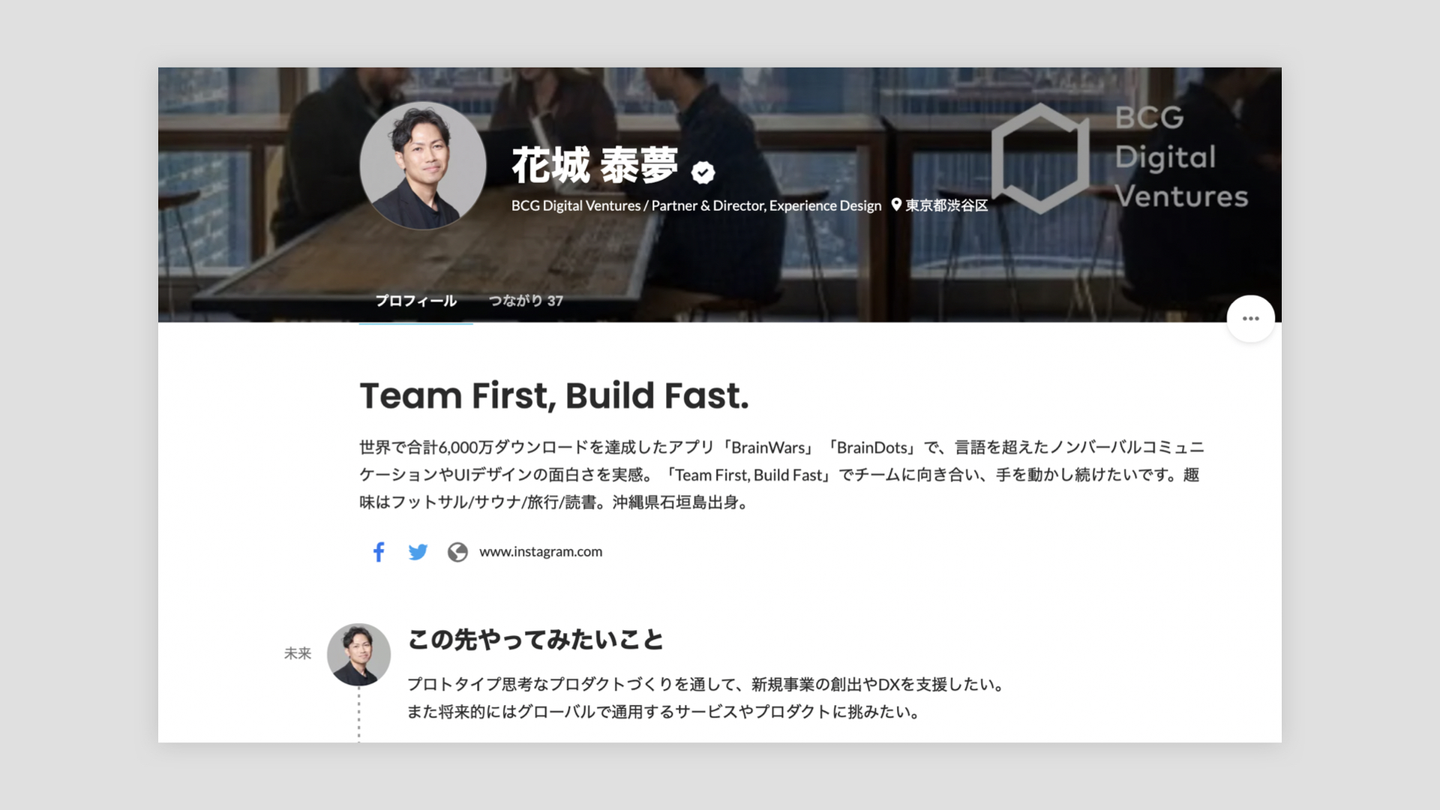
Task: Click the BCG Digital Ventures hexagon logo
Action: [x=1040, y=158]
